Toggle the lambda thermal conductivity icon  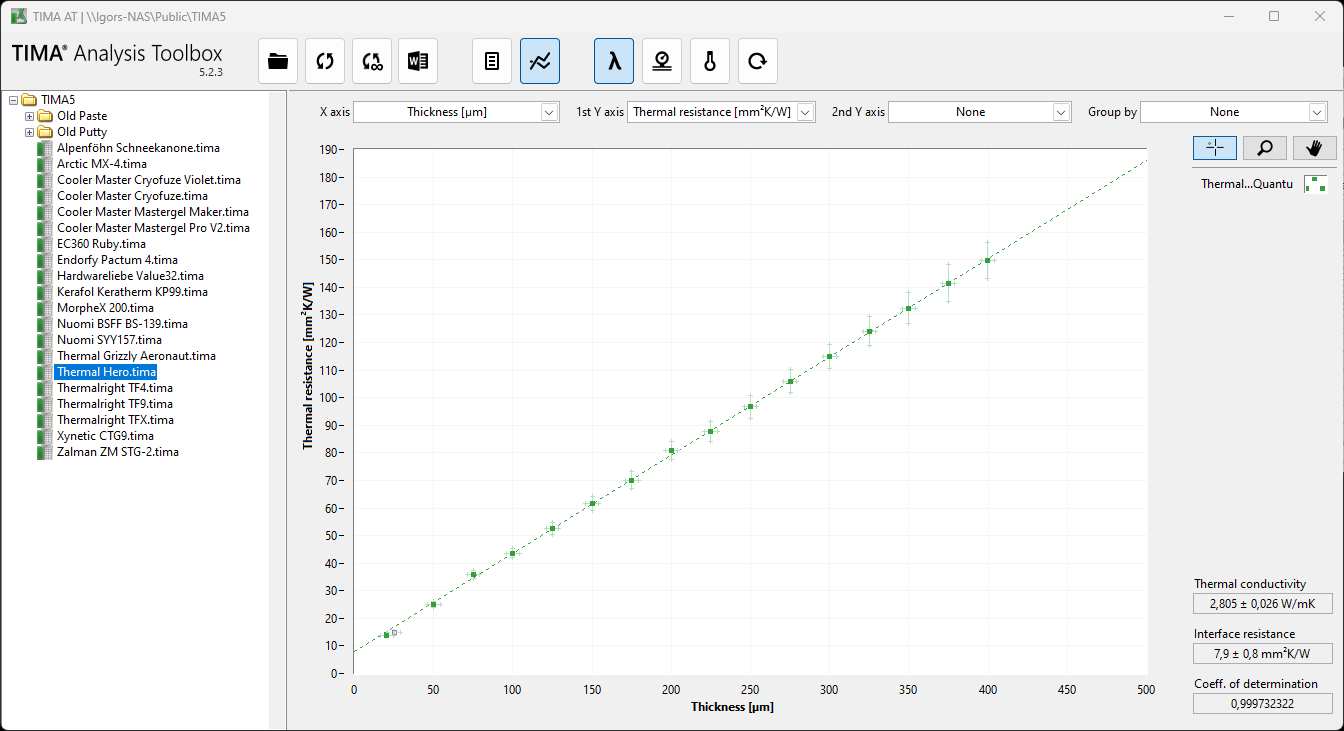pos(614,61)
